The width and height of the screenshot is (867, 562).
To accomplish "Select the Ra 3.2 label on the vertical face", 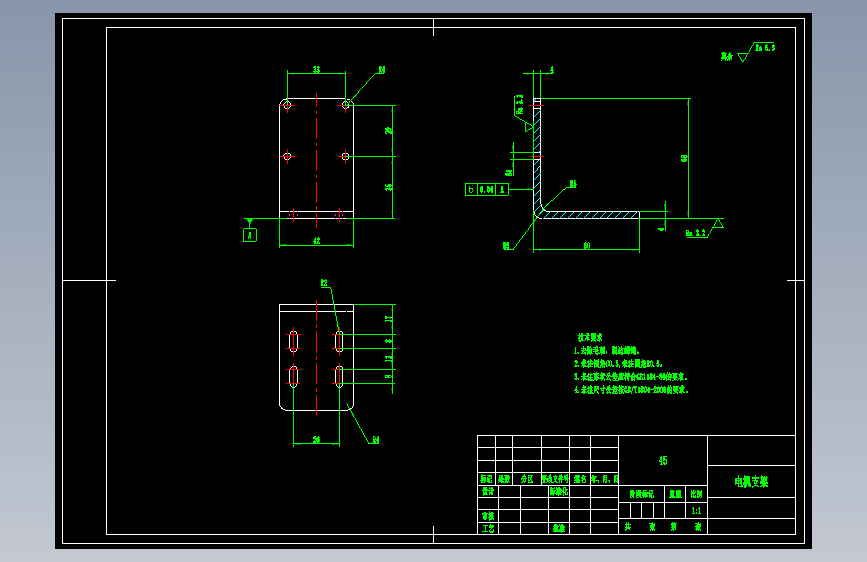I will pos(519,105).
